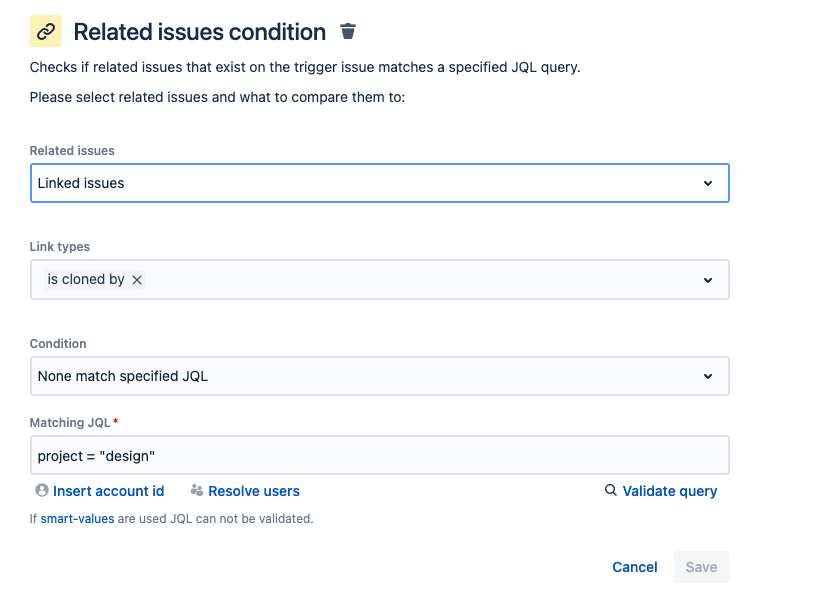Image resolution: width=820 pixels, height=609 pixels.
Task: Click the Resolve users link
Action: coord(254,491)
